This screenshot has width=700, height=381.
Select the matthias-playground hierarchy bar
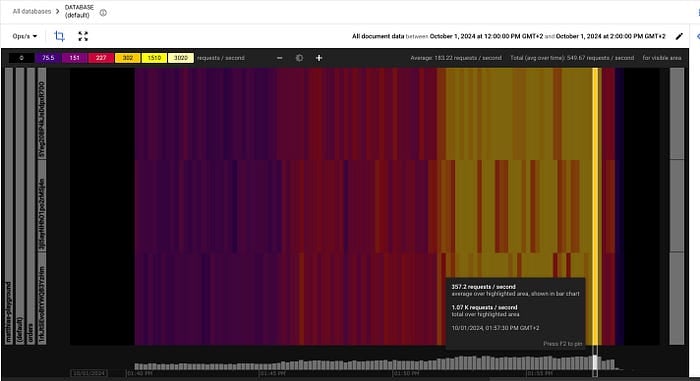pyautogui.click(x=8, y=206)
